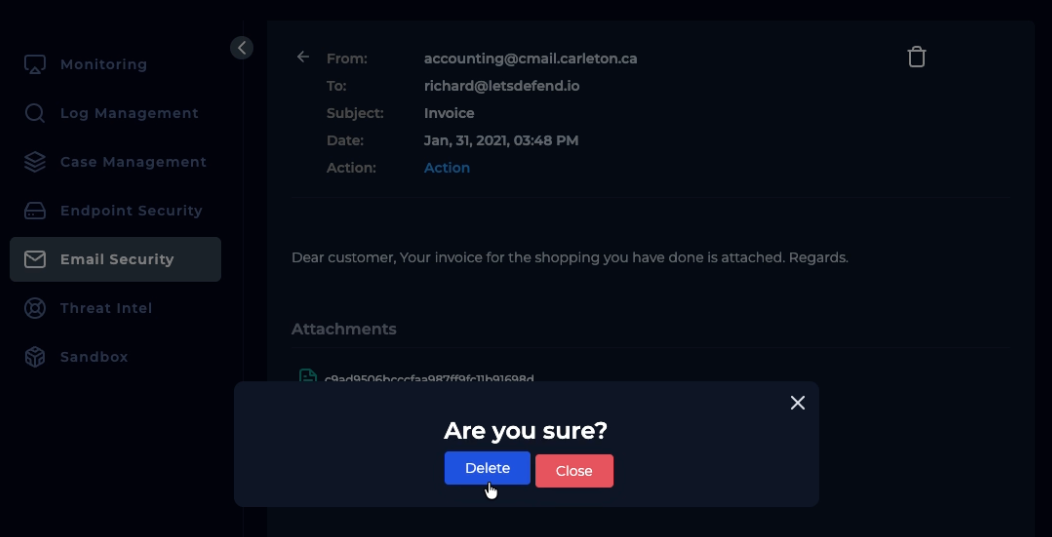Click the Log Management magnifier icon
The width and height of the screenshot is (1052, 537).
coord(35,113)
